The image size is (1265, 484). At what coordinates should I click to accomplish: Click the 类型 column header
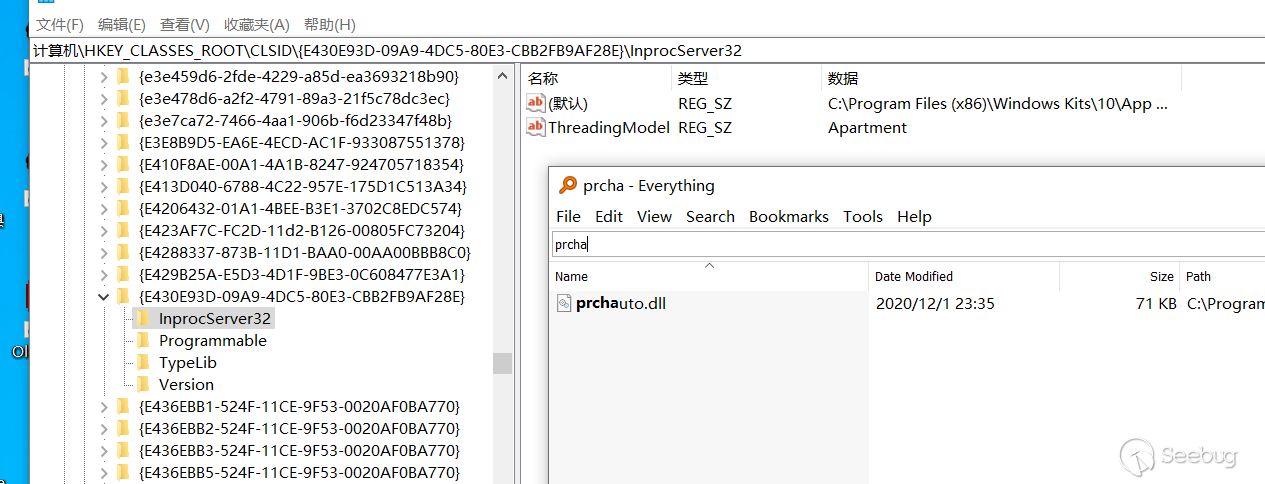tap(746, 78)
